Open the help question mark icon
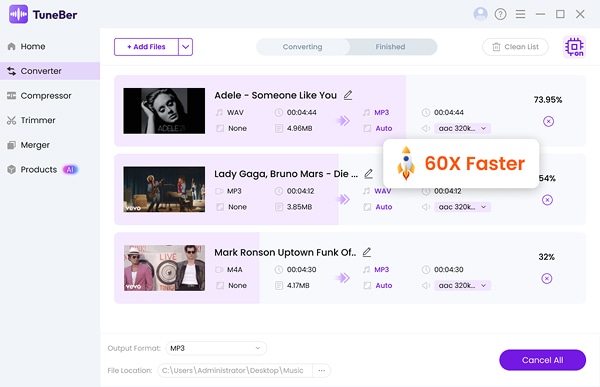Image resolution: width=600 pixels, height=387 pixels. click(x=500, y=14)
